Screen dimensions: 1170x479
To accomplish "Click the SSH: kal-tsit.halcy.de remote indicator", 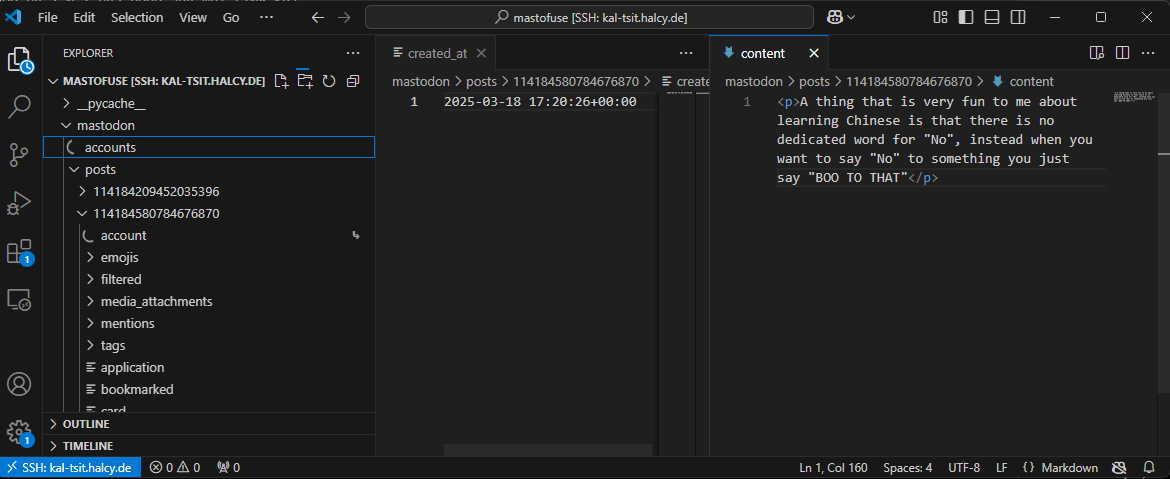I will (x=71, y=468).
